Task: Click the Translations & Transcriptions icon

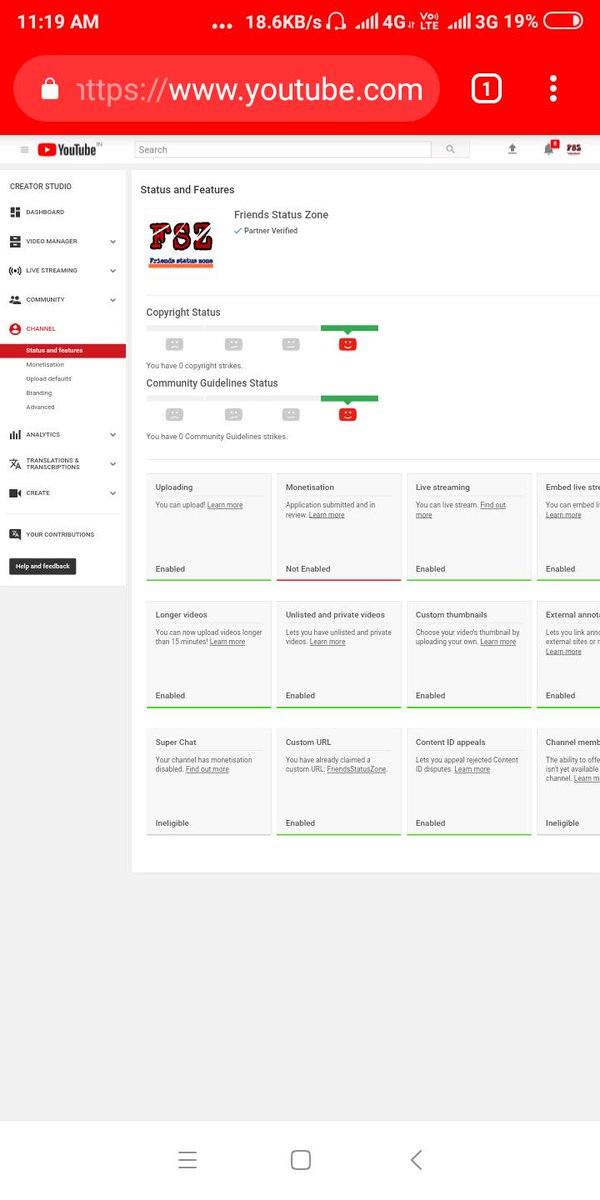Action: tap(15, 464)
